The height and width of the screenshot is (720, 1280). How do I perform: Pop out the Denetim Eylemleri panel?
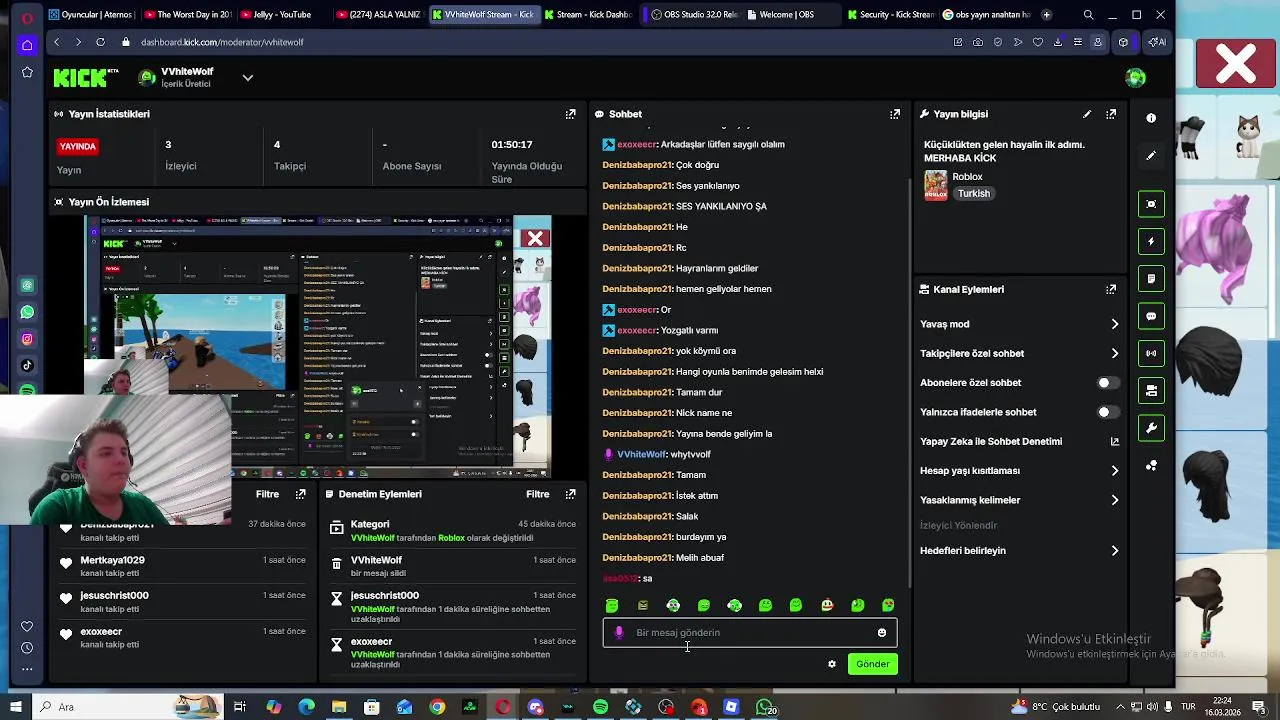pyautogui.click(x=570, y=494)
